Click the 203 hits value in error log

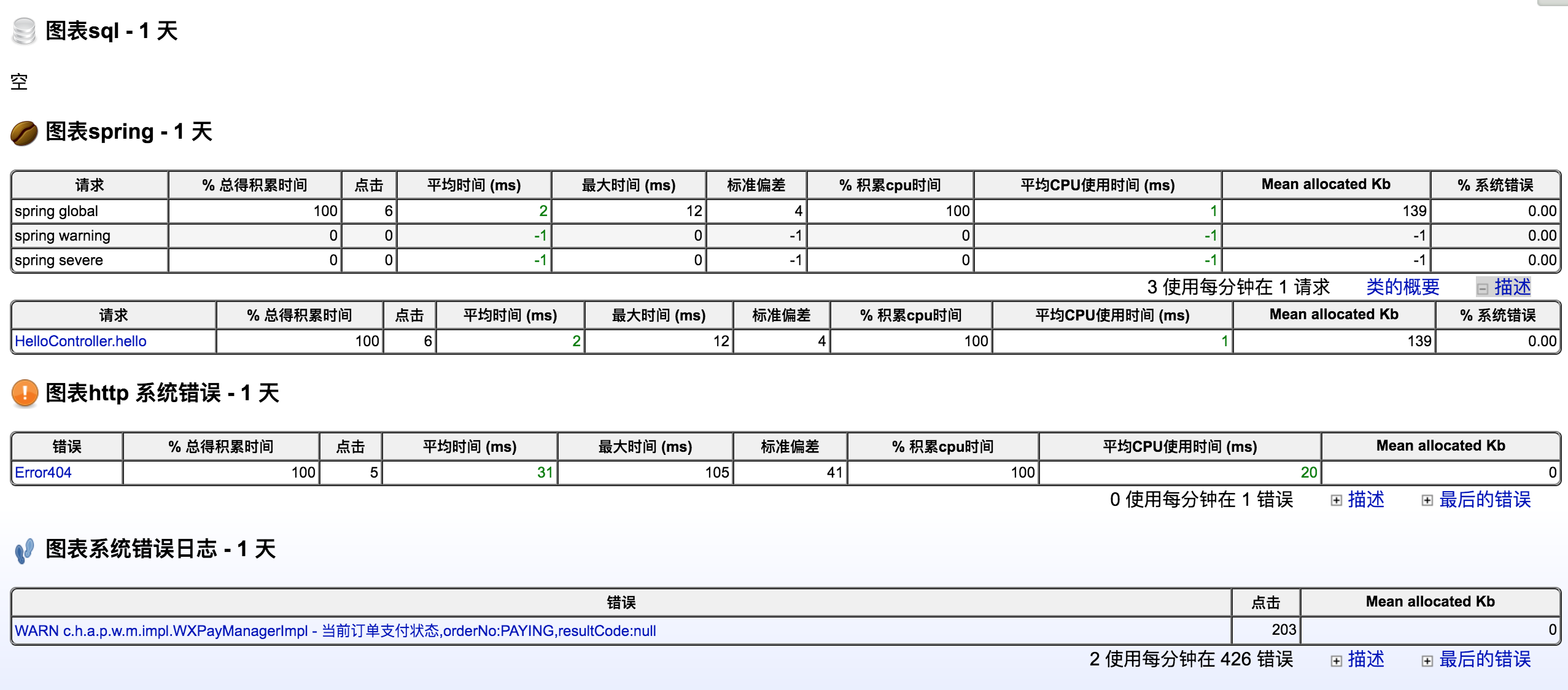pyautogui.click(x=1284, y=630)
